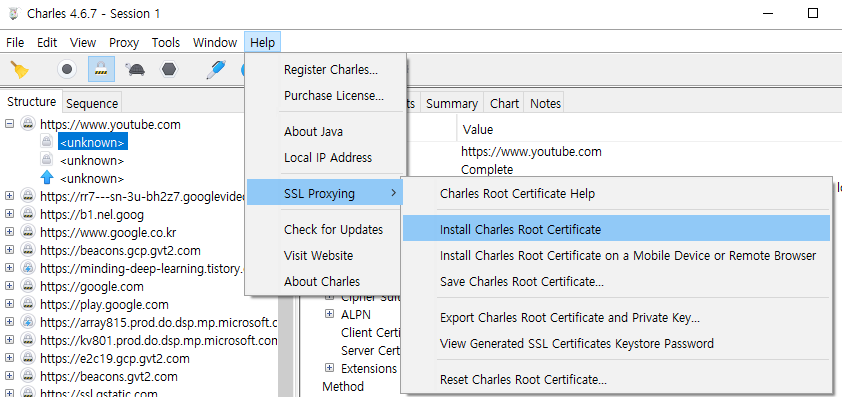Click the globe icon beside beacons.gcp.gvt2.com
Viewport: 842px width, 397px height.
click(27, 250)
